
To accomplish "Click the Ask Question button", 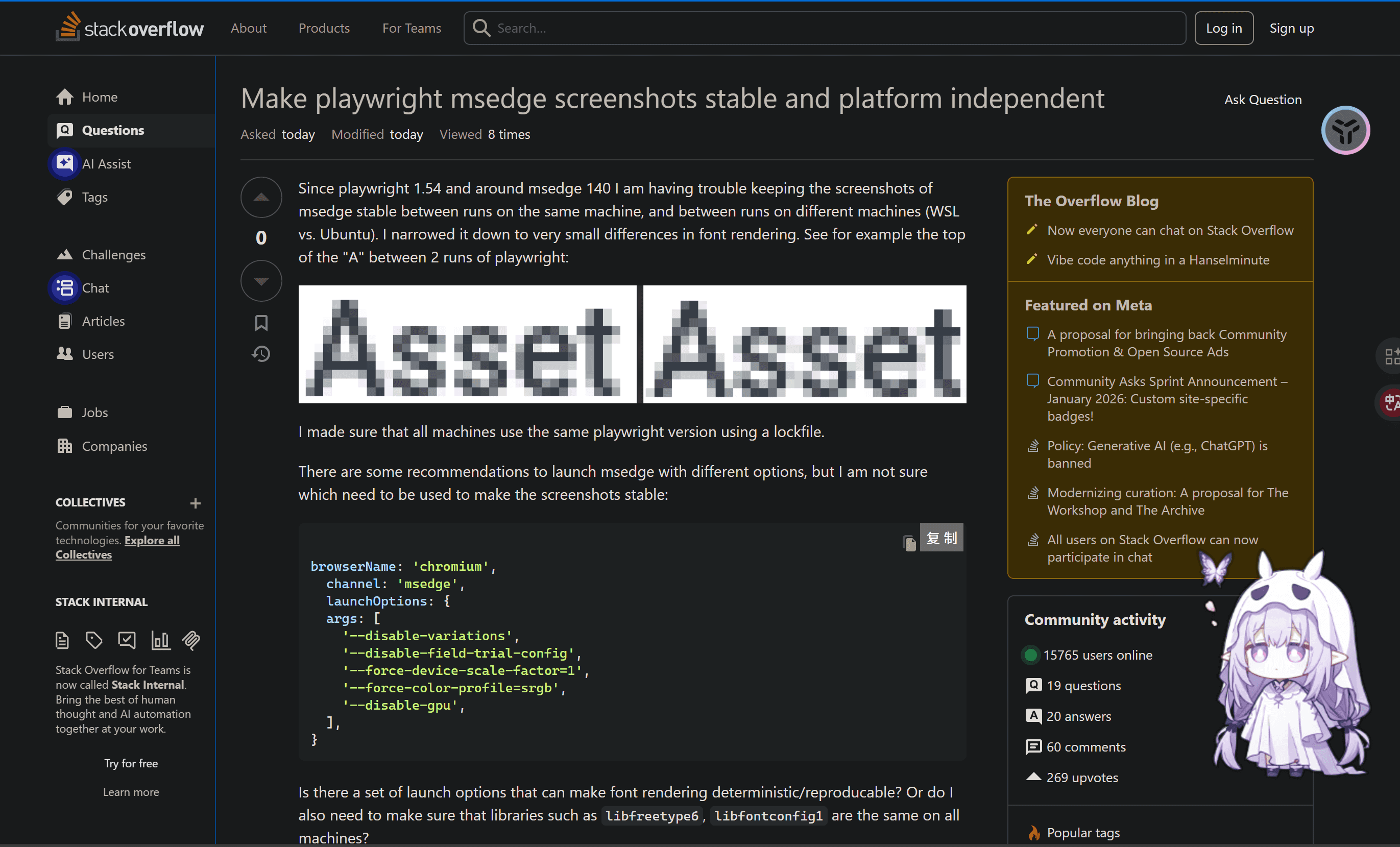I will point(1262,100).
